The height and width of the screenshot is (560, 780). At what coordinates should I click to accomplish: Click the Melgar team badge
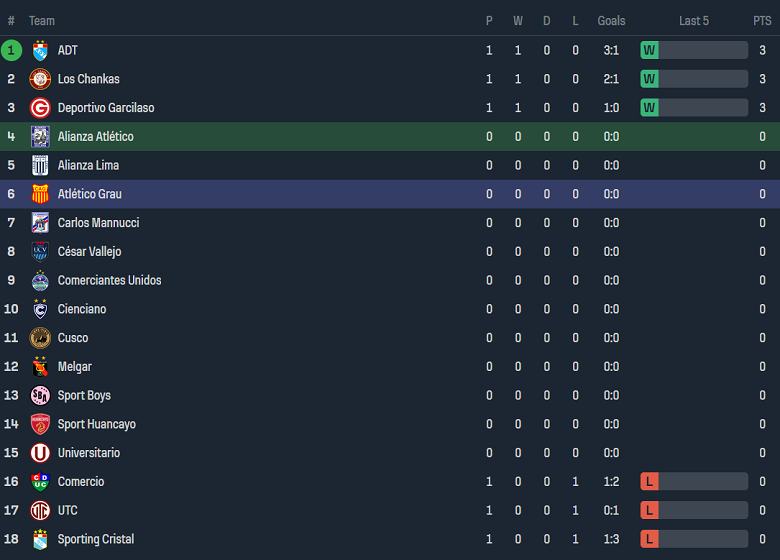coord(40,367)
